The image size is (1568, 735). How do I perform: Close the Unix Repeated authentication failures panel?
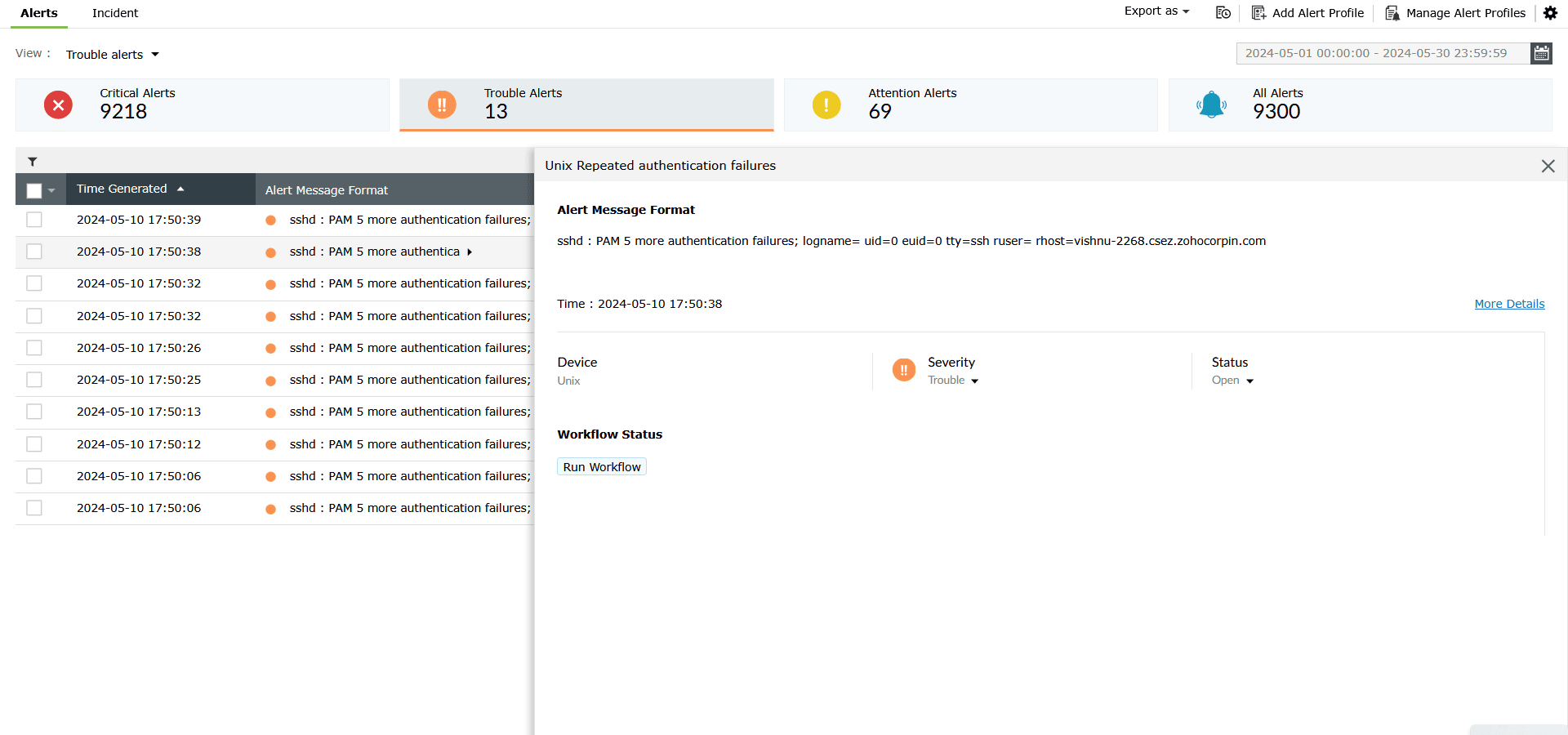[x=1548, y=166]
